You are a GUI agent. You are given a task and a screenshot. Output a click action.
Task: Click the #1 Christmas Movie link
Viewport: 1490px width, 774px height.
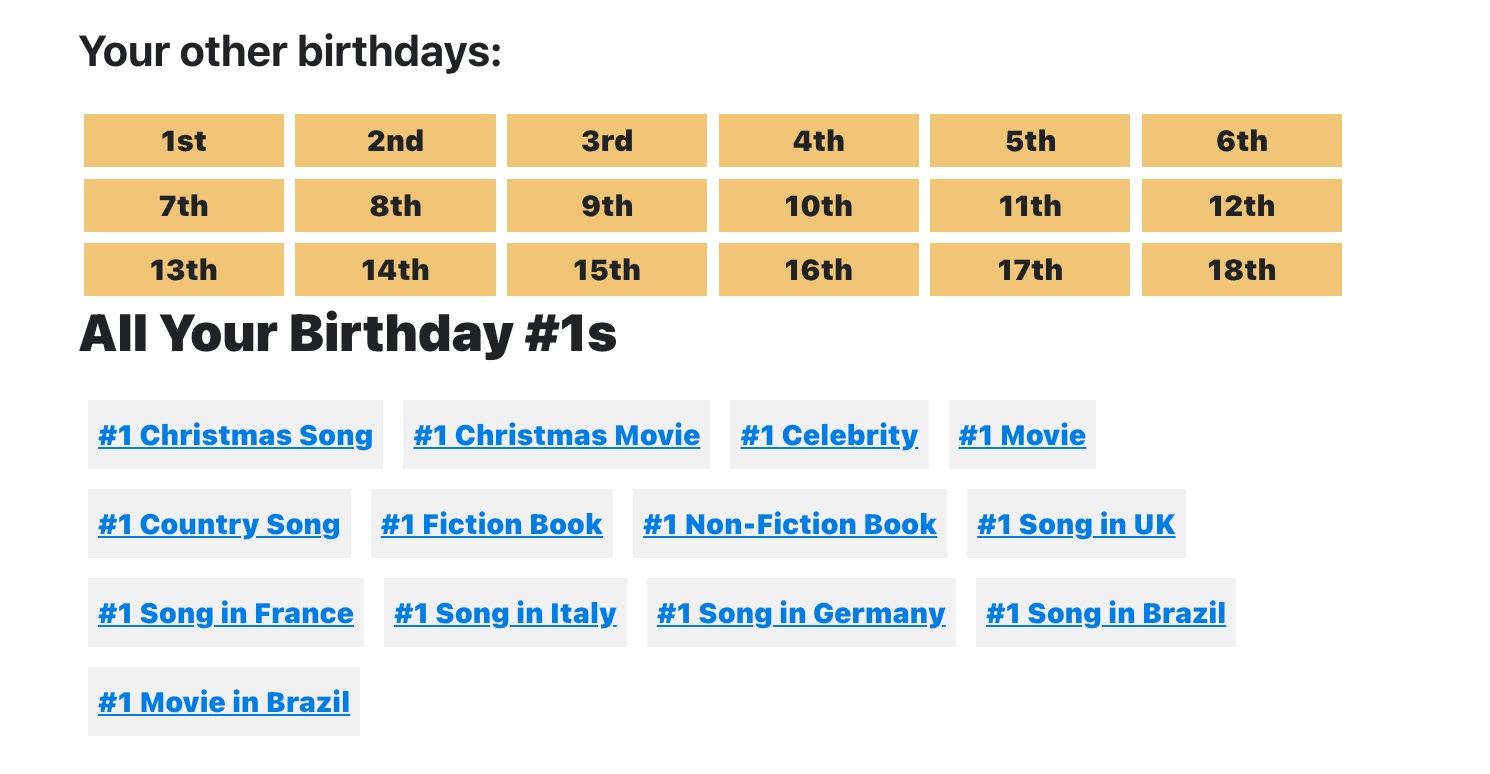[556, 435]
